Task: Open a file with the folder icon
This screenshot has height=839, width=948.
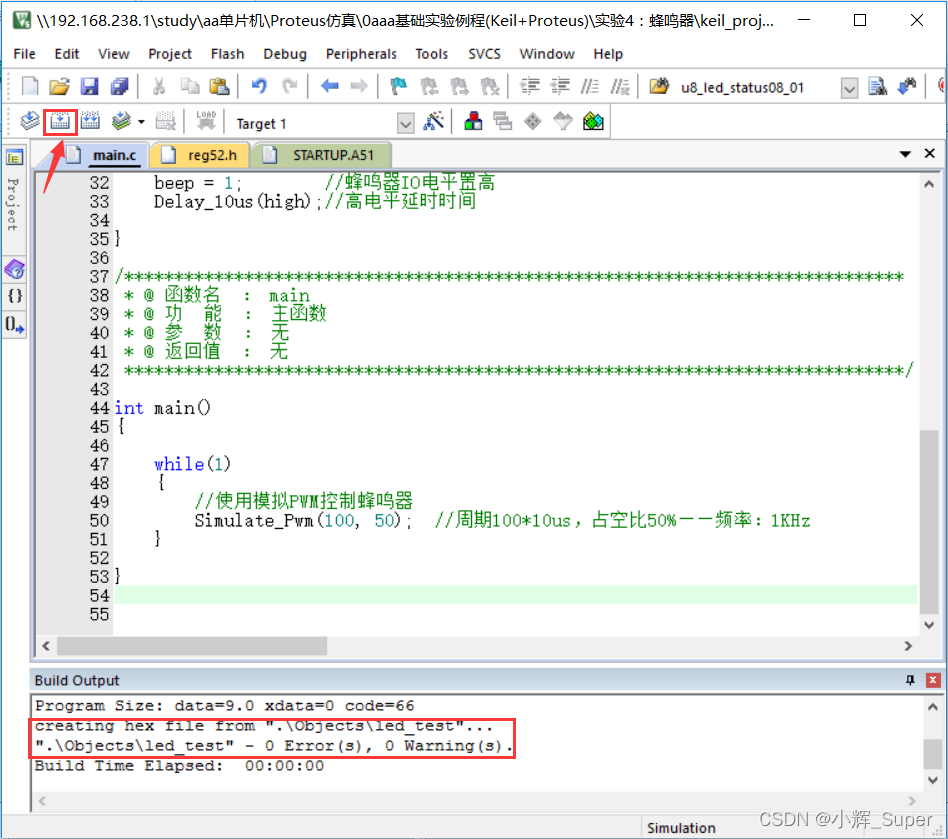Action: pos(59,86)
